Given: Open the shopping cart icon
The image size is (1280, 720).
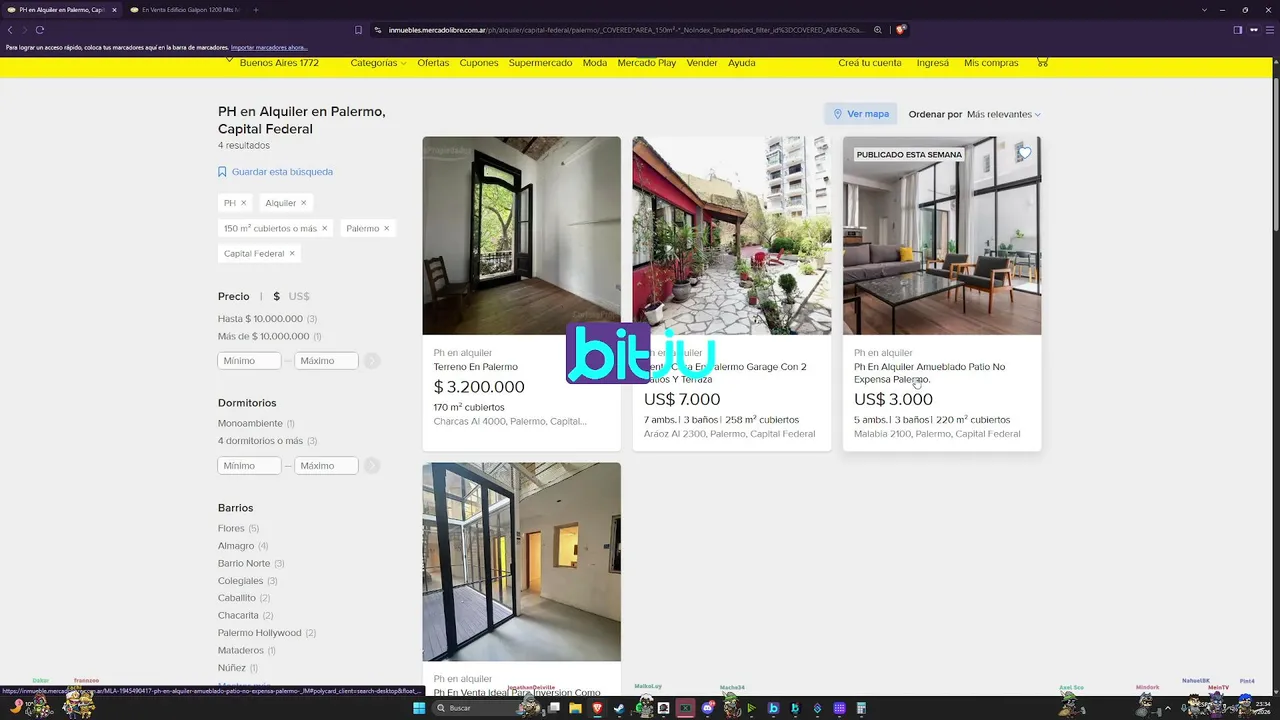Looking at the screenshot, I should (x=1042, y=62).
